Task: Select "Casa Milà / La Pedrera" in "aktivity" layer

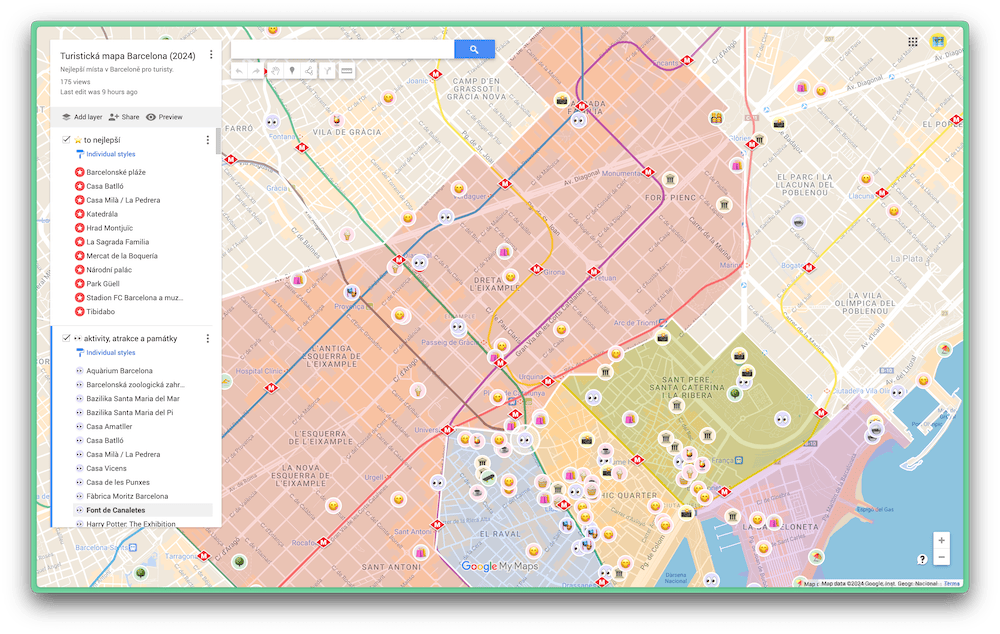Action: click(123, 454)
